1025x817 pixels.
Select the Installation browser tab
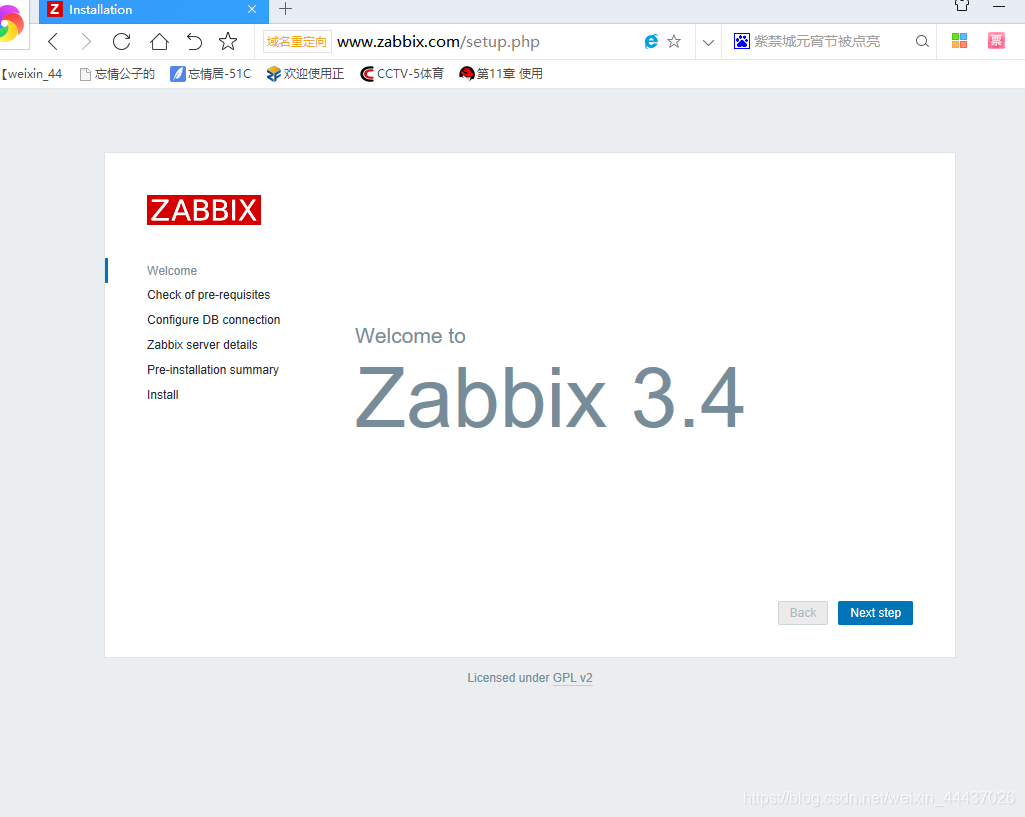(x=154, y=10)
